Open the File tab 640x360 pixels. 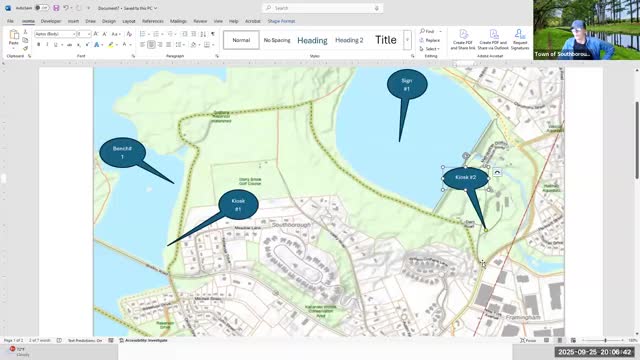[x=10, y=21]
